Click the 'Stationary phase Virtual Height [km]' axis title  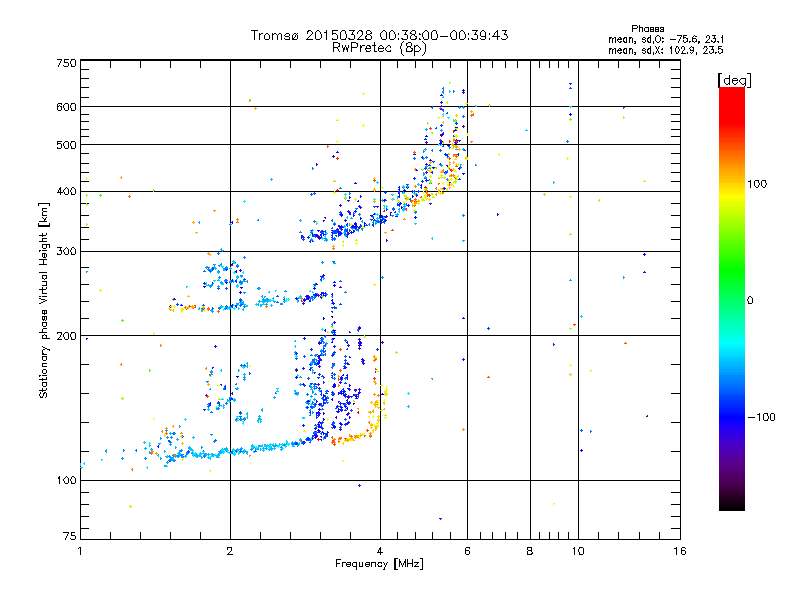(43, 300)
